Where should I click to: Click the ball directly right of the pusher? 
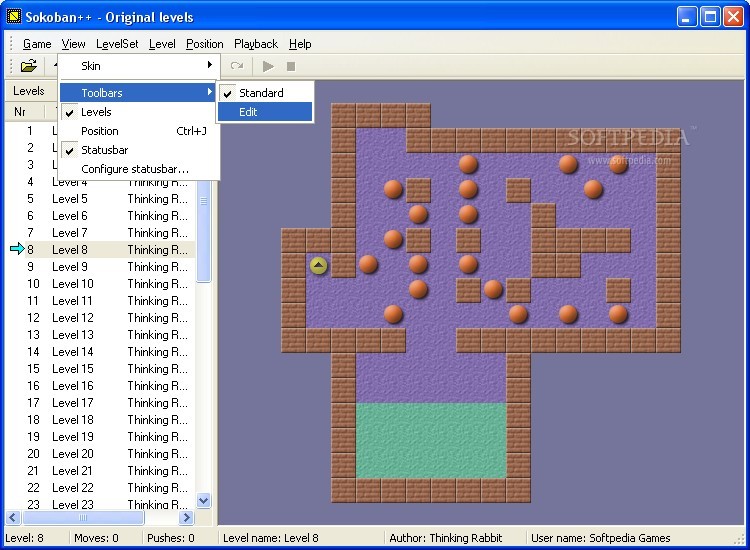[368, 264]
